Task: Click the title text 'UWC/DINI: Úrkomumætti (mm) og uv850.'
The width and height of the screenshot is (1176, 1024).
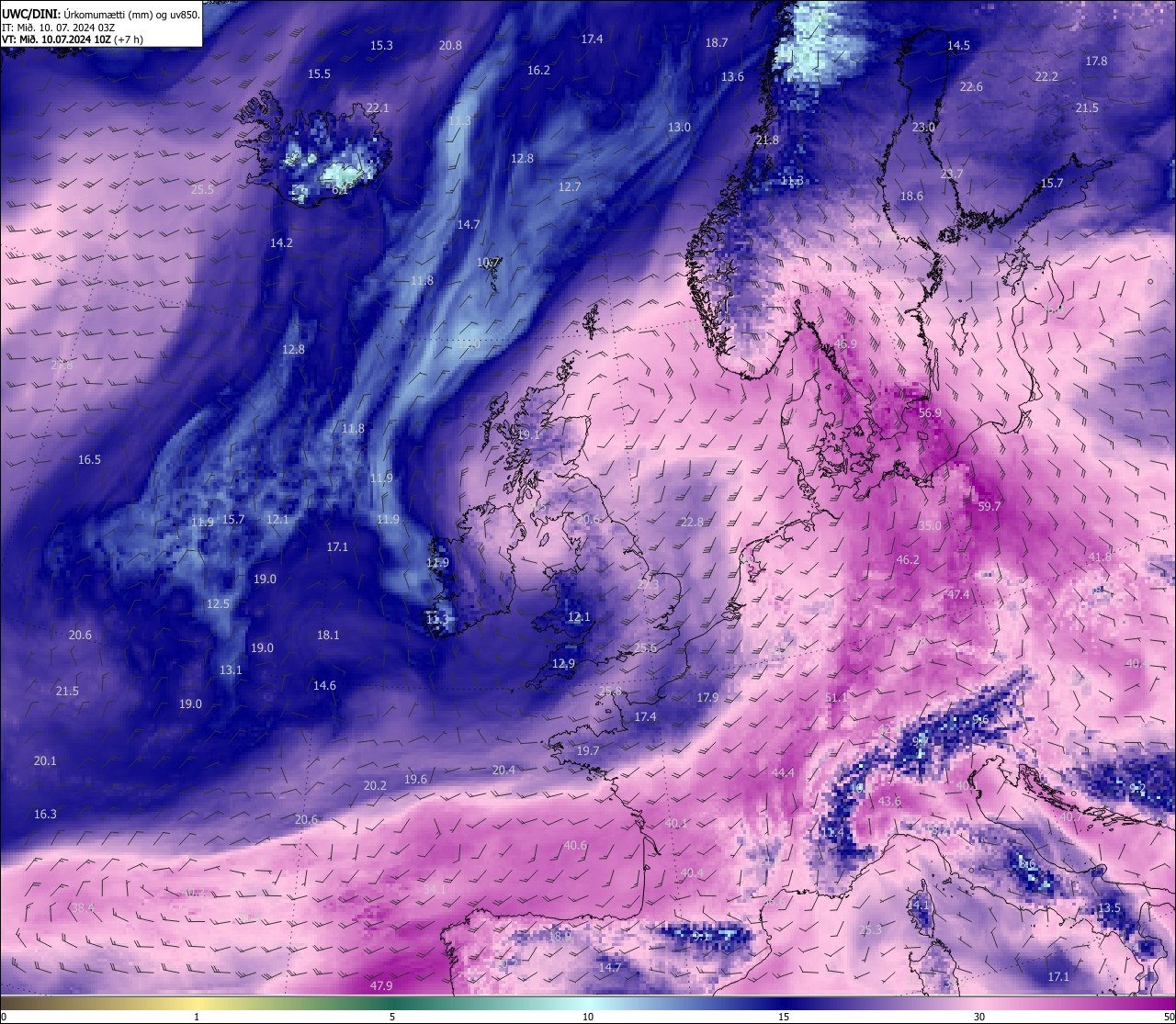Action: (101, 14)
